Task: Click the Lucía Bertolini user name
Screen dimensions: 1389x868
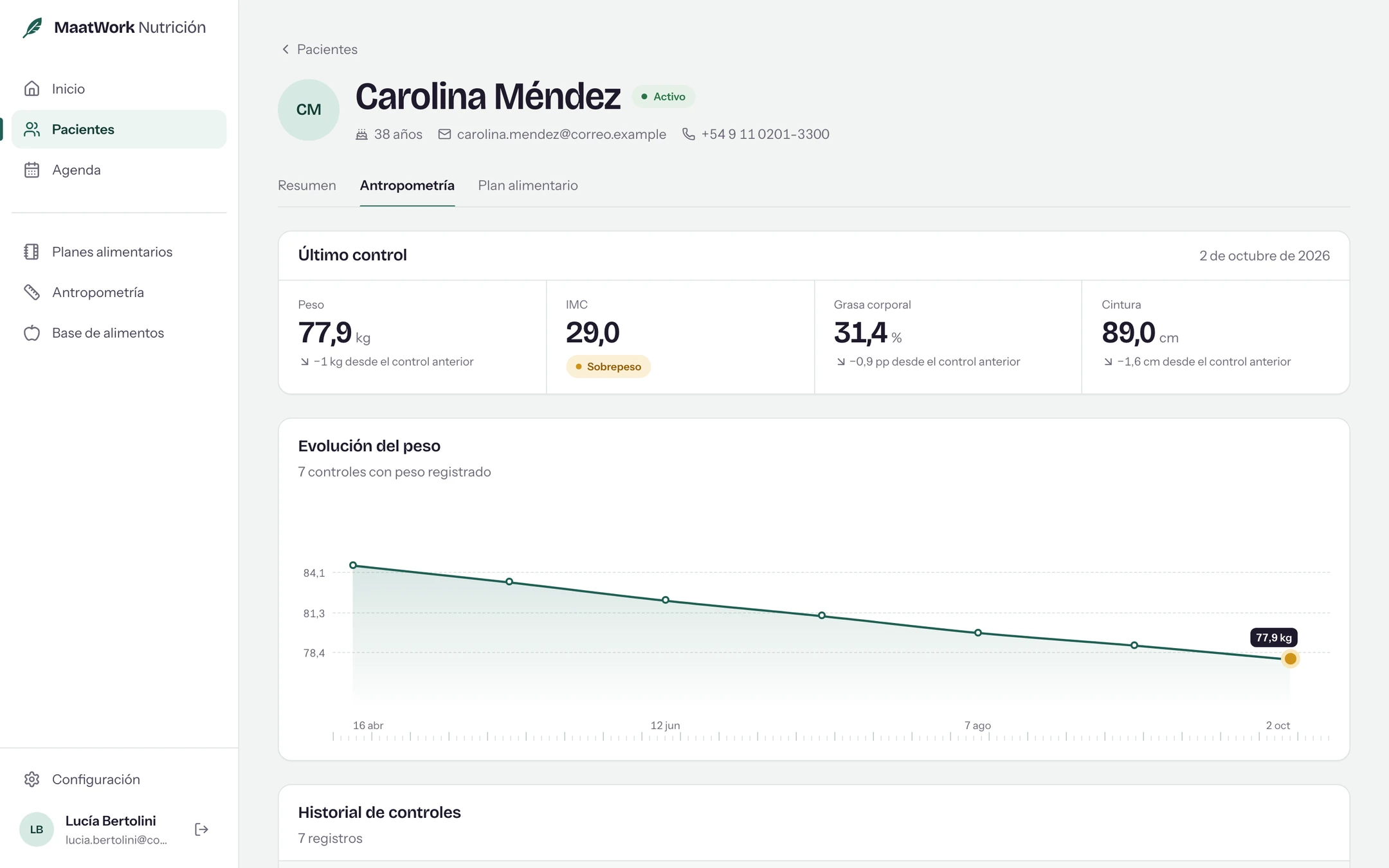Action: click(111, 821)
